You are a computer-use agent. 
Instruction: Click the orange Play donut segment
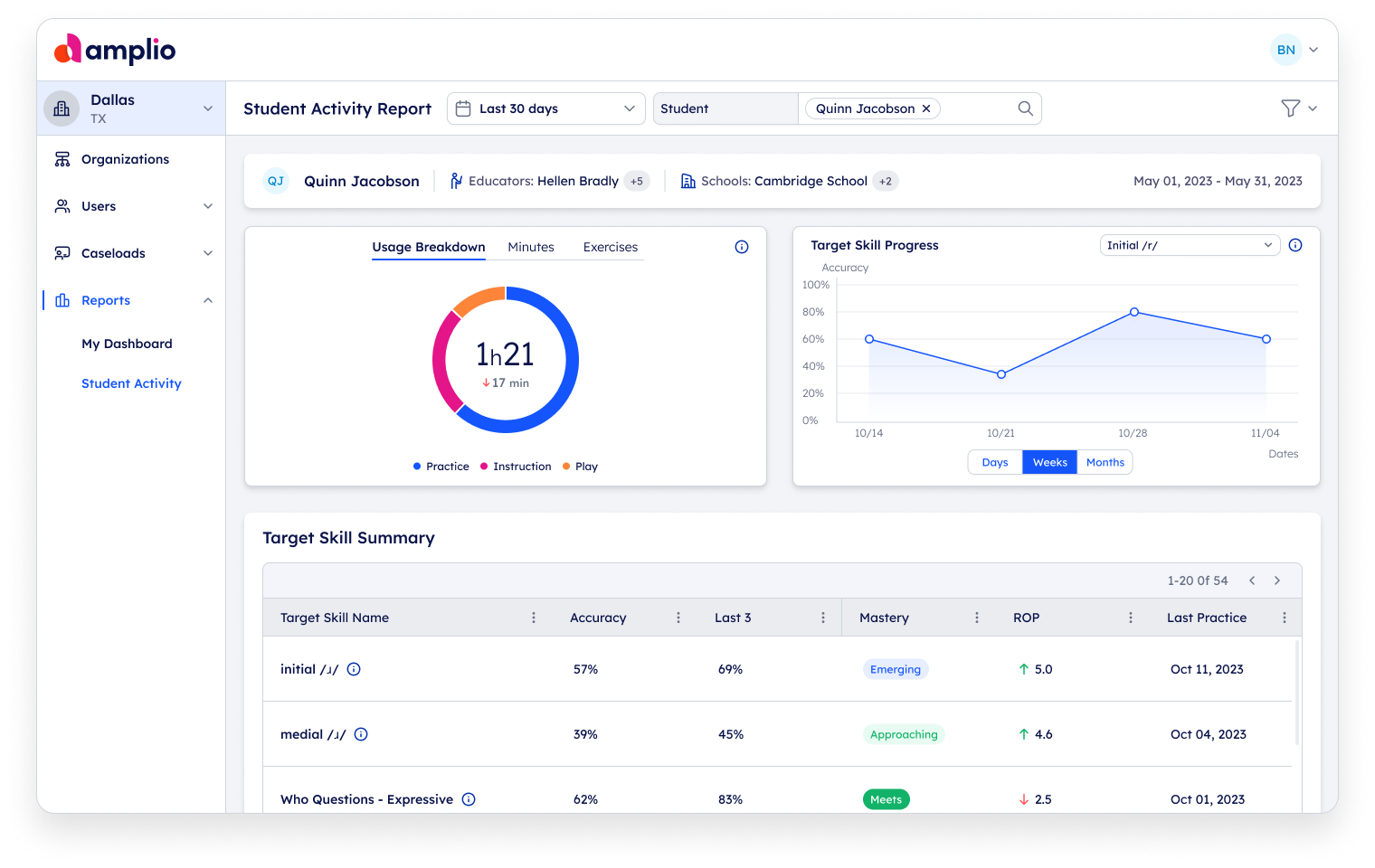coord(479,298)
